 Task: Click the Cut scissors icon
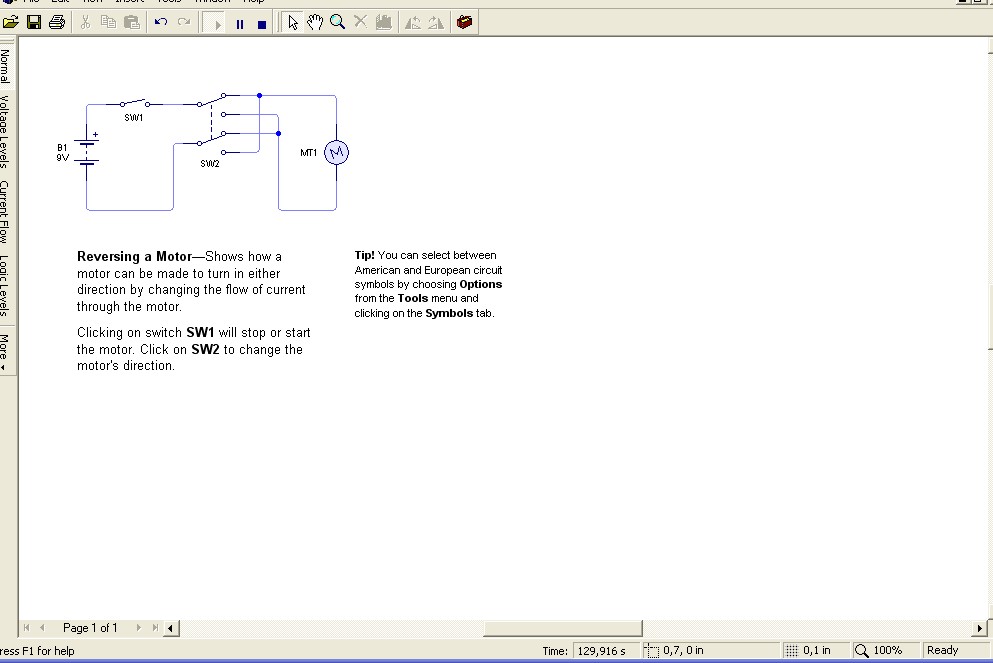[x=85, y=23]
